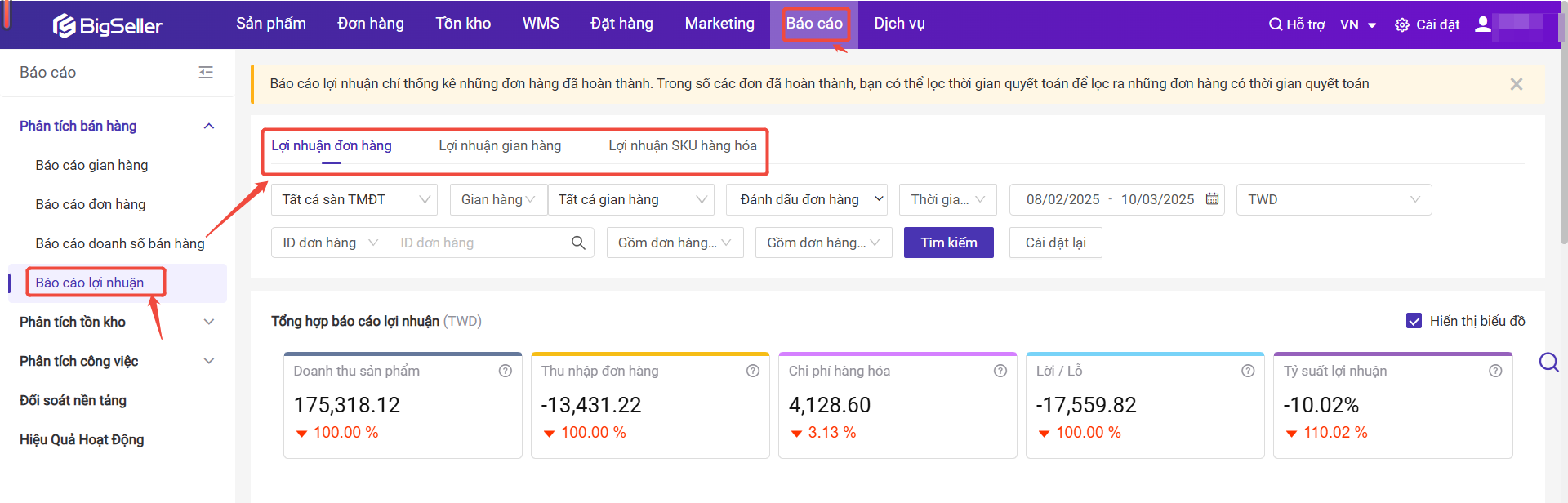Open Hiệu Quả Hoạt Động in sidebar
1568x503 pixels.
coord(82,439)
